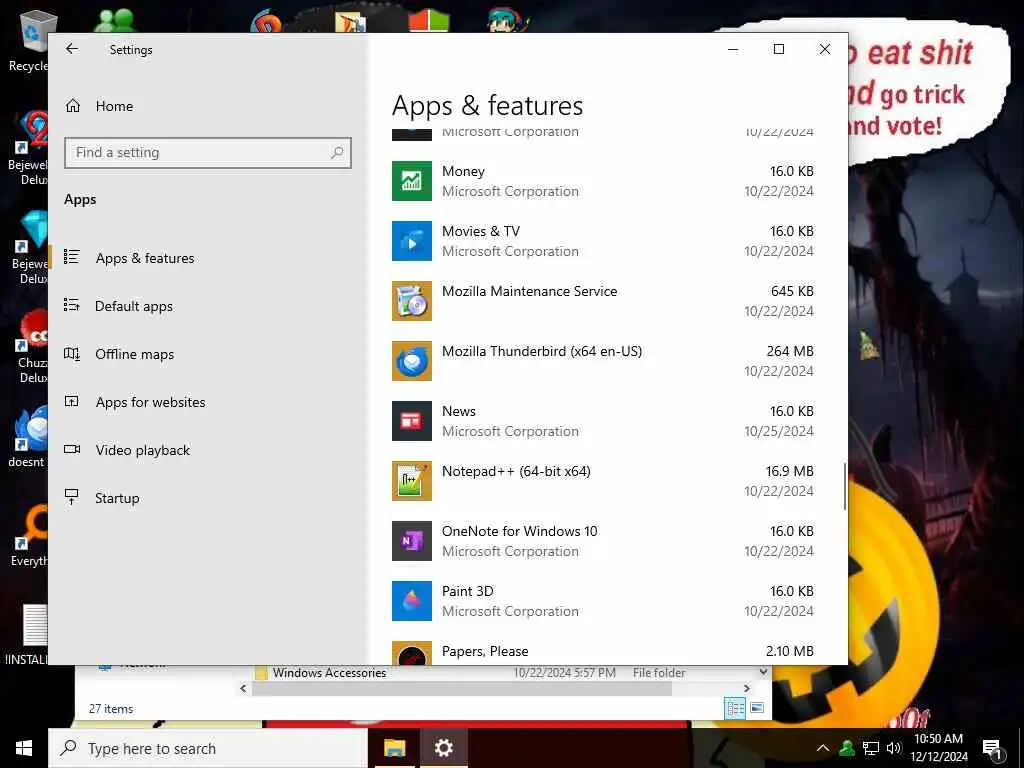Open the Windows Start menu
This screenshot has height=768, width=1024.
click(24, 748)
